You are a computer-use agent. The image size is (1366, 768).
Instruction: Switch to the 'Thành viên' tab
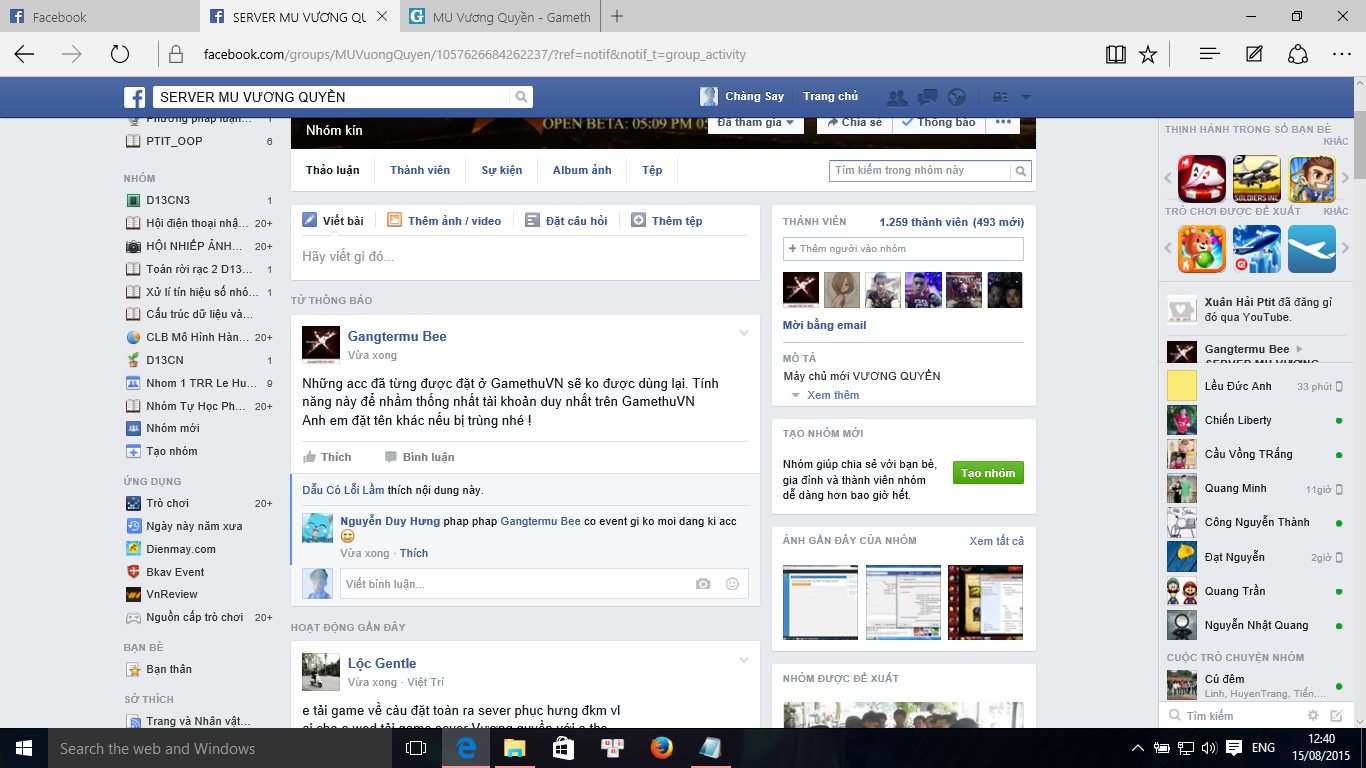pyautogui.click(x=419, y=170)
